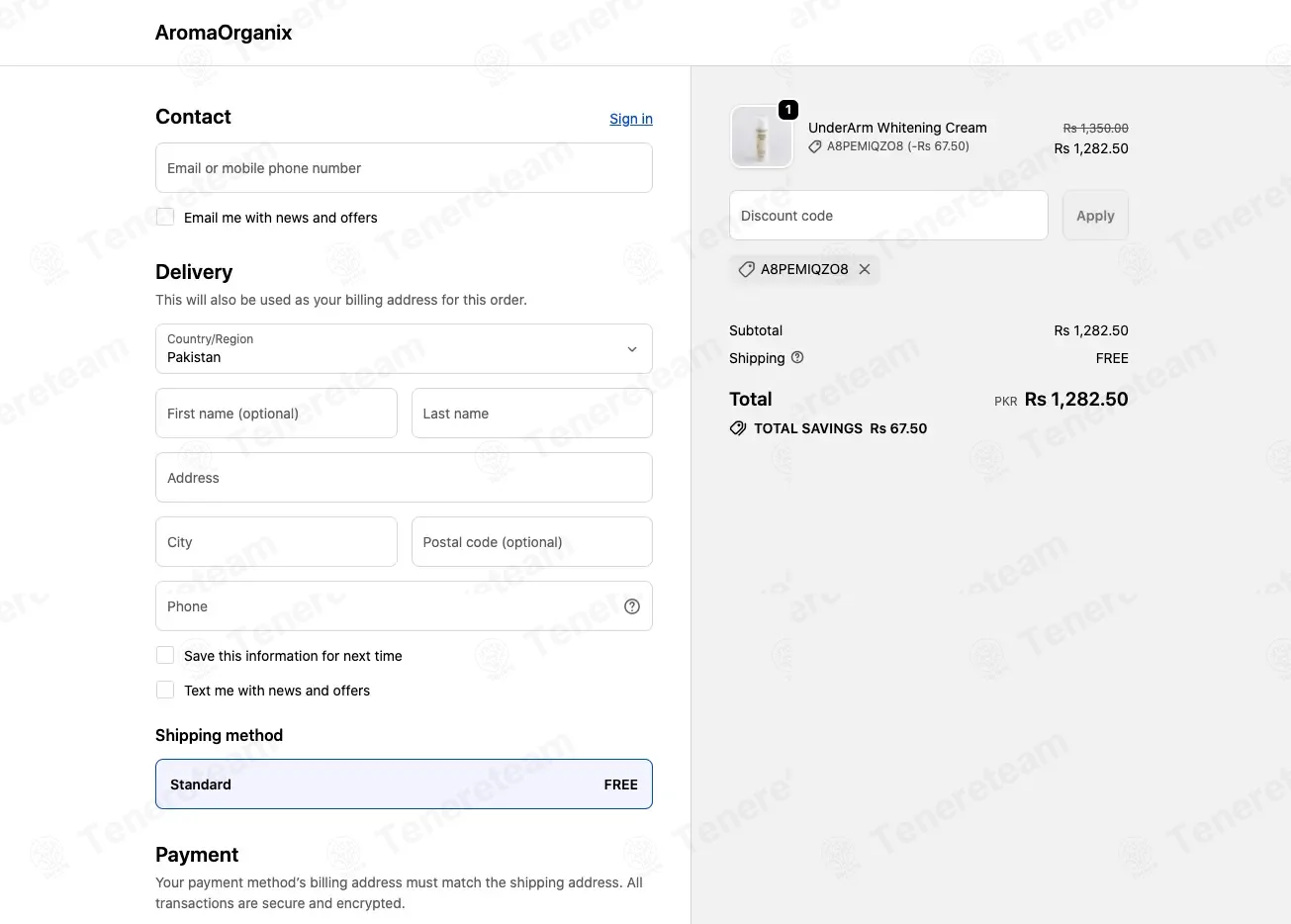Focus the Email or mobile phone number field
1291x924 pixels.
coord(404,167)
